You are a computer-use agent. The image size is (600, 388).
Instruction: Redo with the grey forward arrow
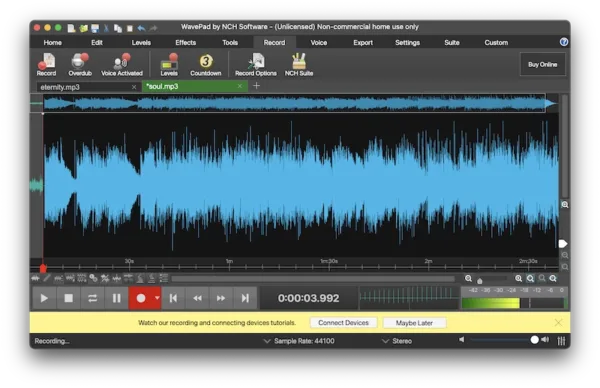[153, 28]
